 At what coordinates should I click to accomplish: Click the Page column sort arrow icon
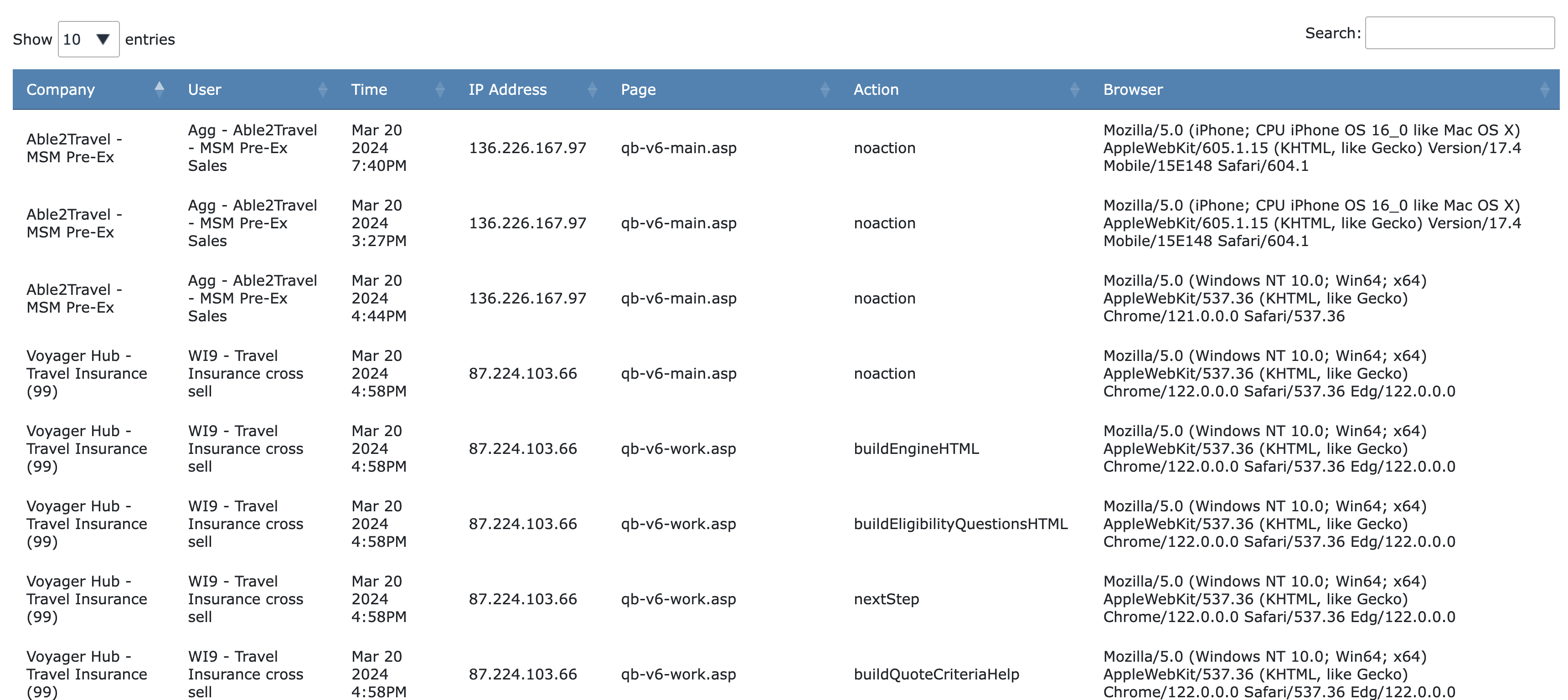point(825,89)
